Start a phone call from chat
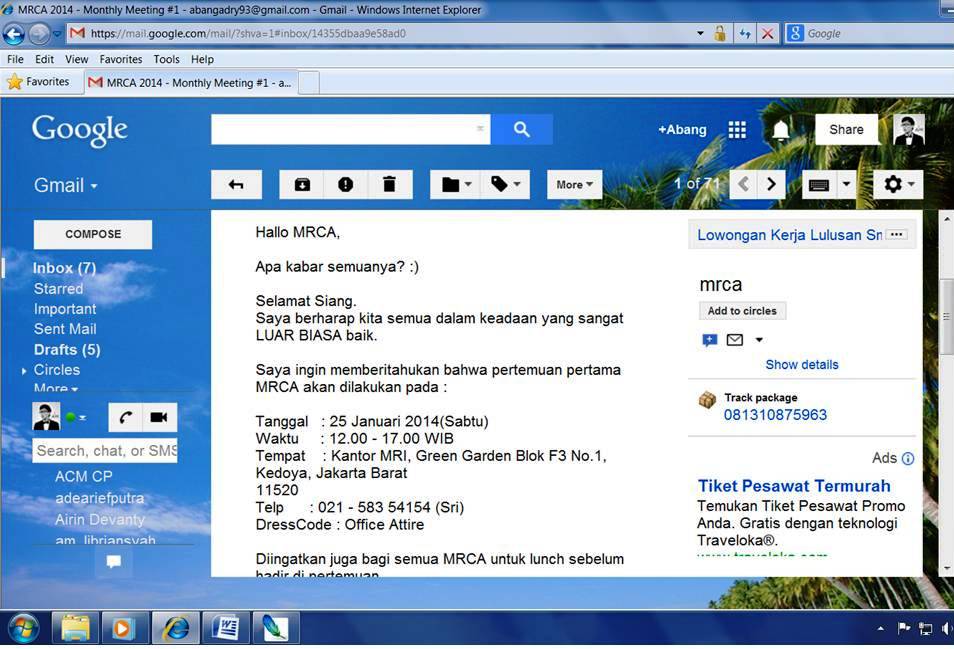Screen dimensions: 954x649 (x=125, y=417)
